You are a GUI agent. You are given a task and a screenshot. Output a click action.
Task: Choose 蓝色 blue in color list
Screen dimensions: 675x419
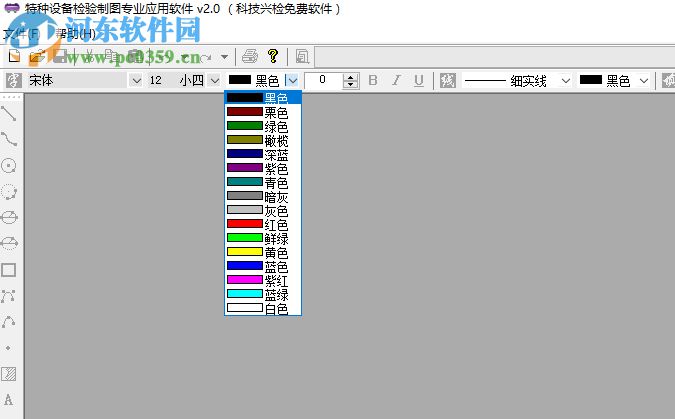(263, 266)
